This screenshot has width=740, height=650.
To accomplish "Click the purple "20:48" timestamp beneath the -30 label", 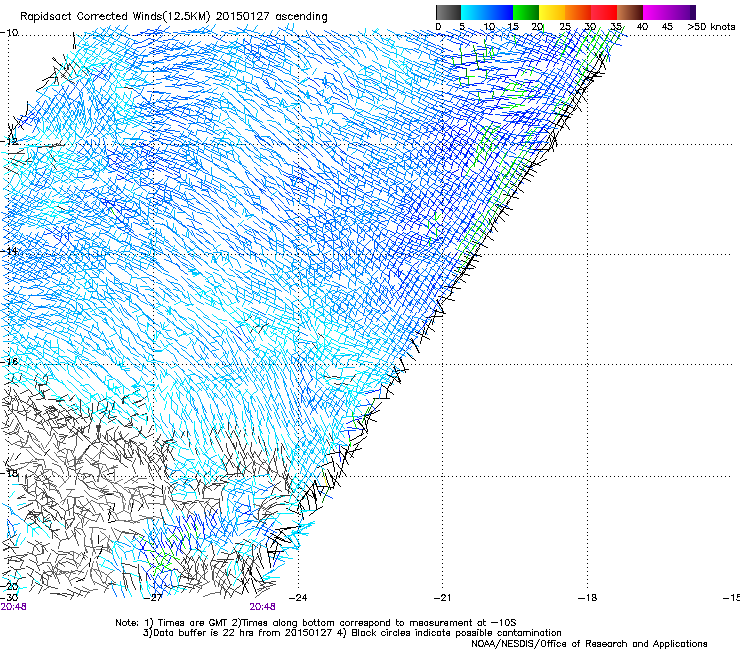I will pyautogui.click(x=13, y=607).
